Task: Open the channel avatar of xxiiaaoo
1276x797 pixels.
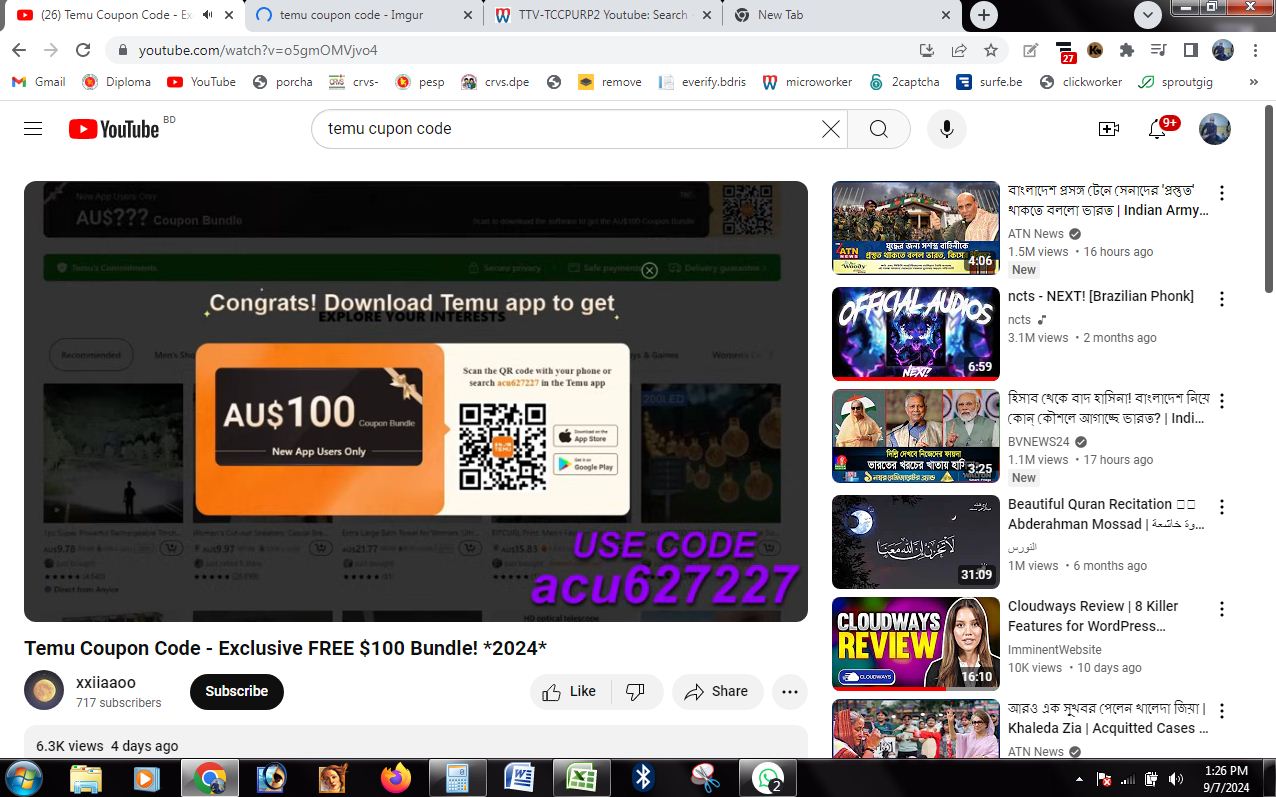Action: click(x=44, y=691)
